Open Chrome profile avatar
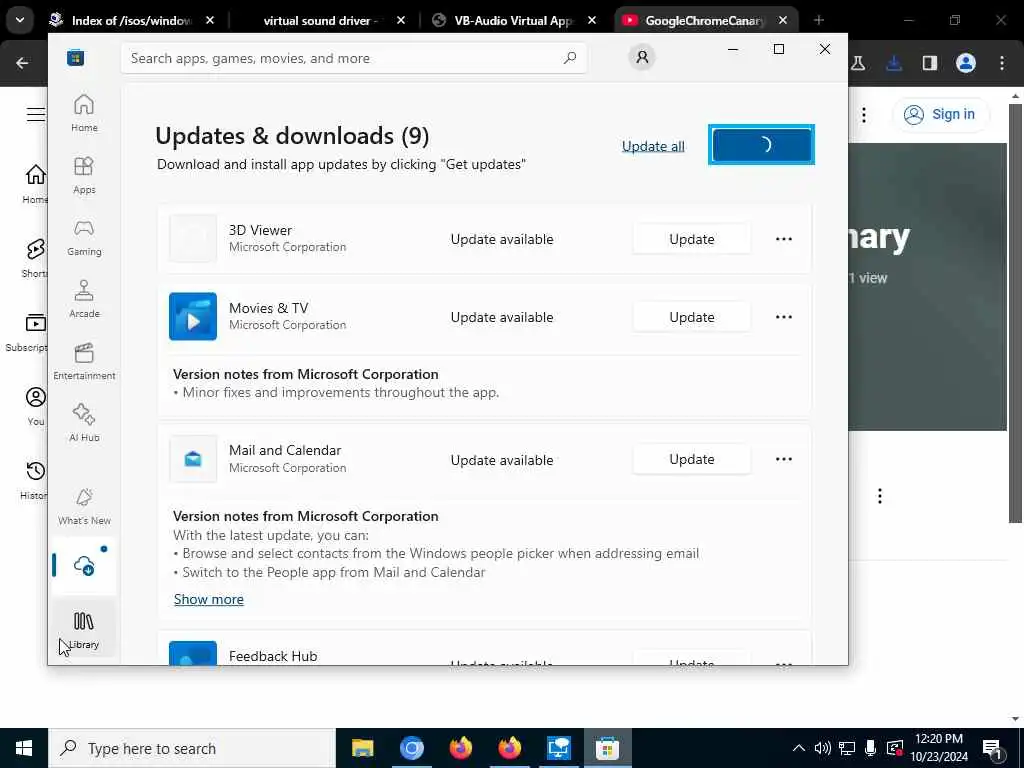Screen dimensions: 1024x768 pos(966,63)
